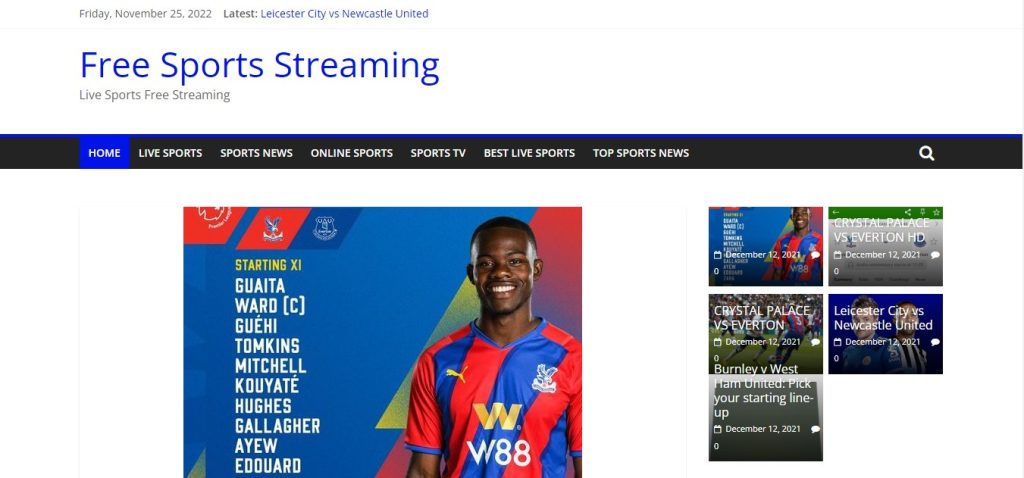Click date on Leicester City vs Newcastle card
The height and width of the screenshot is (478, 1024).
(x=882, y=342)
